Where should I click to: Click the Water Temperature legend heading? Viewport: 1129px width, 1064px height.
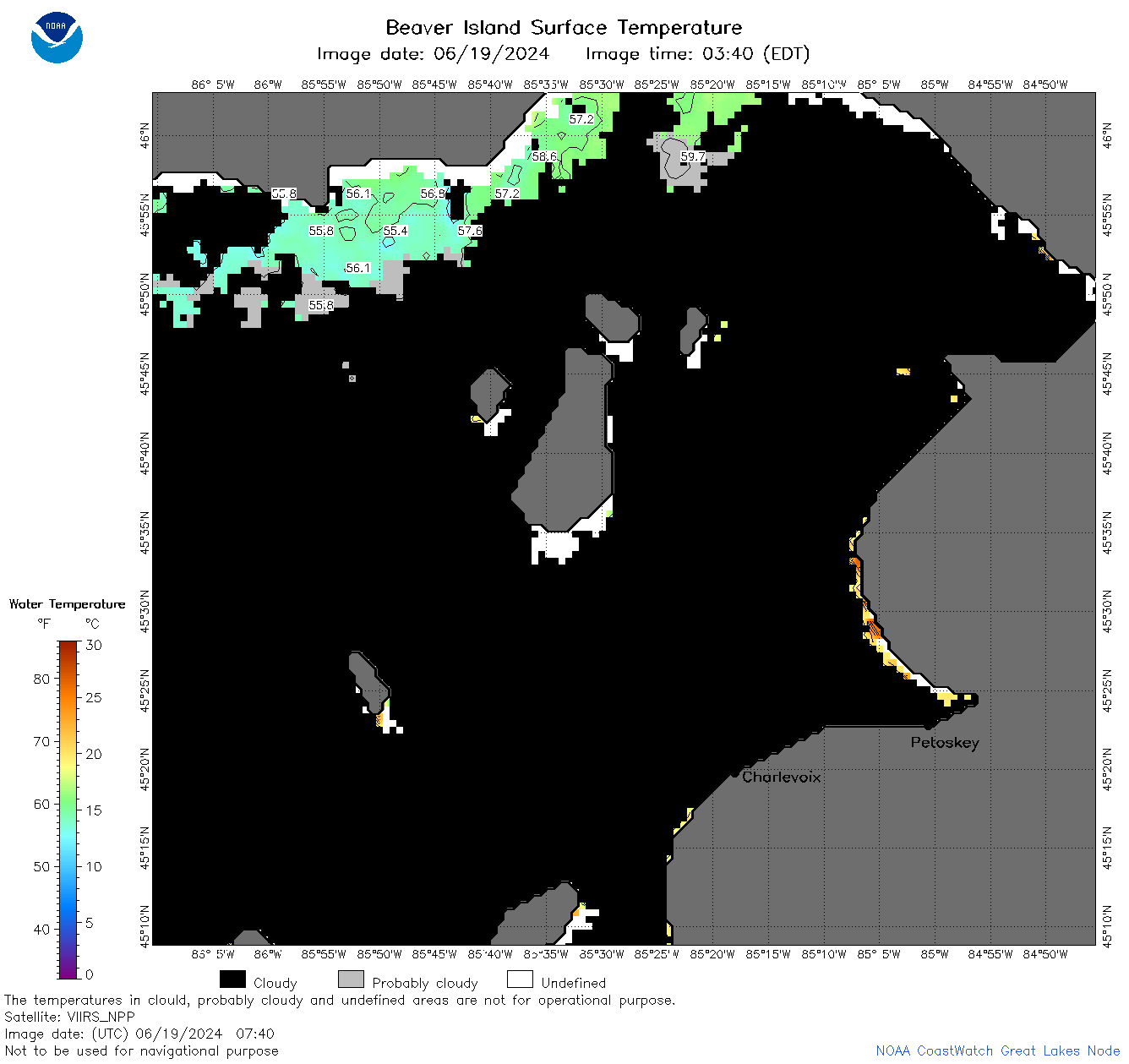67,604
